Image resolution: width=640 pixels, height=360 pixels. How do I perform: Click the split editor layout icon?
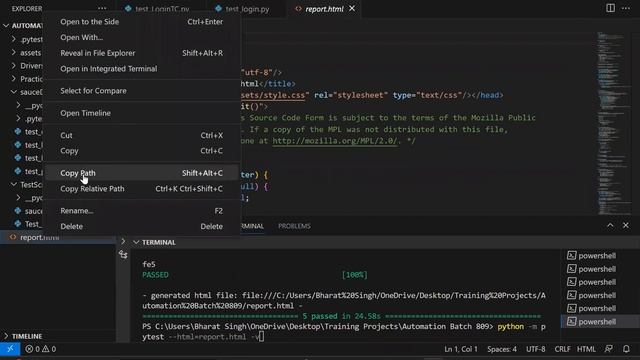[x=610, y=8]
